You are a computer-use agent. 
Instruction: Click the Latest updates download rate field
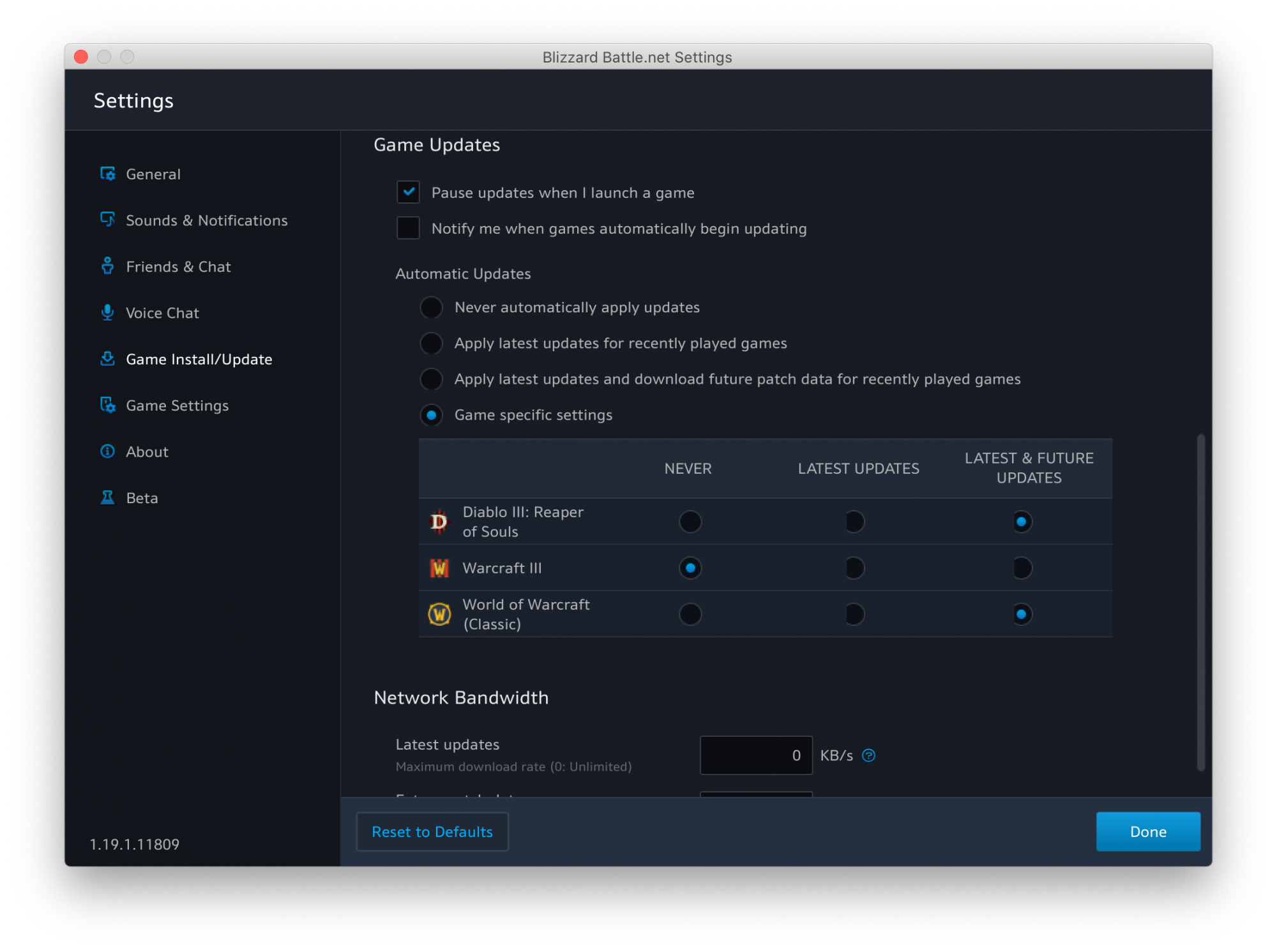click(x=755, y=755)
